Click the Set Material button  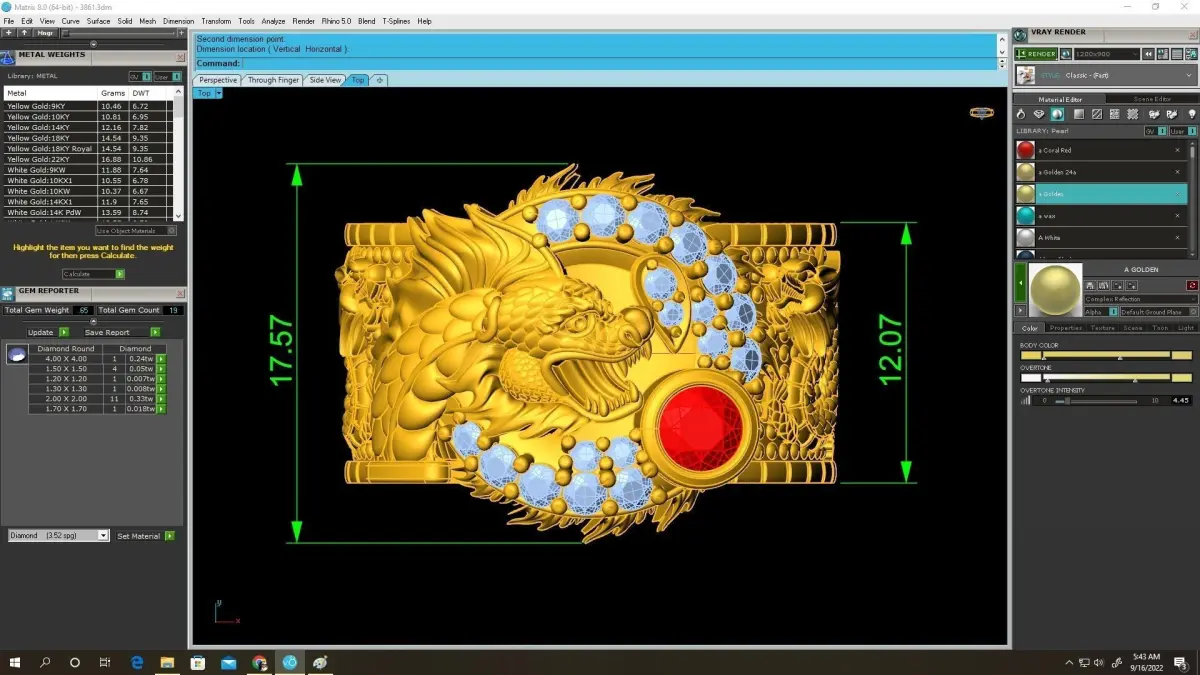145,536
